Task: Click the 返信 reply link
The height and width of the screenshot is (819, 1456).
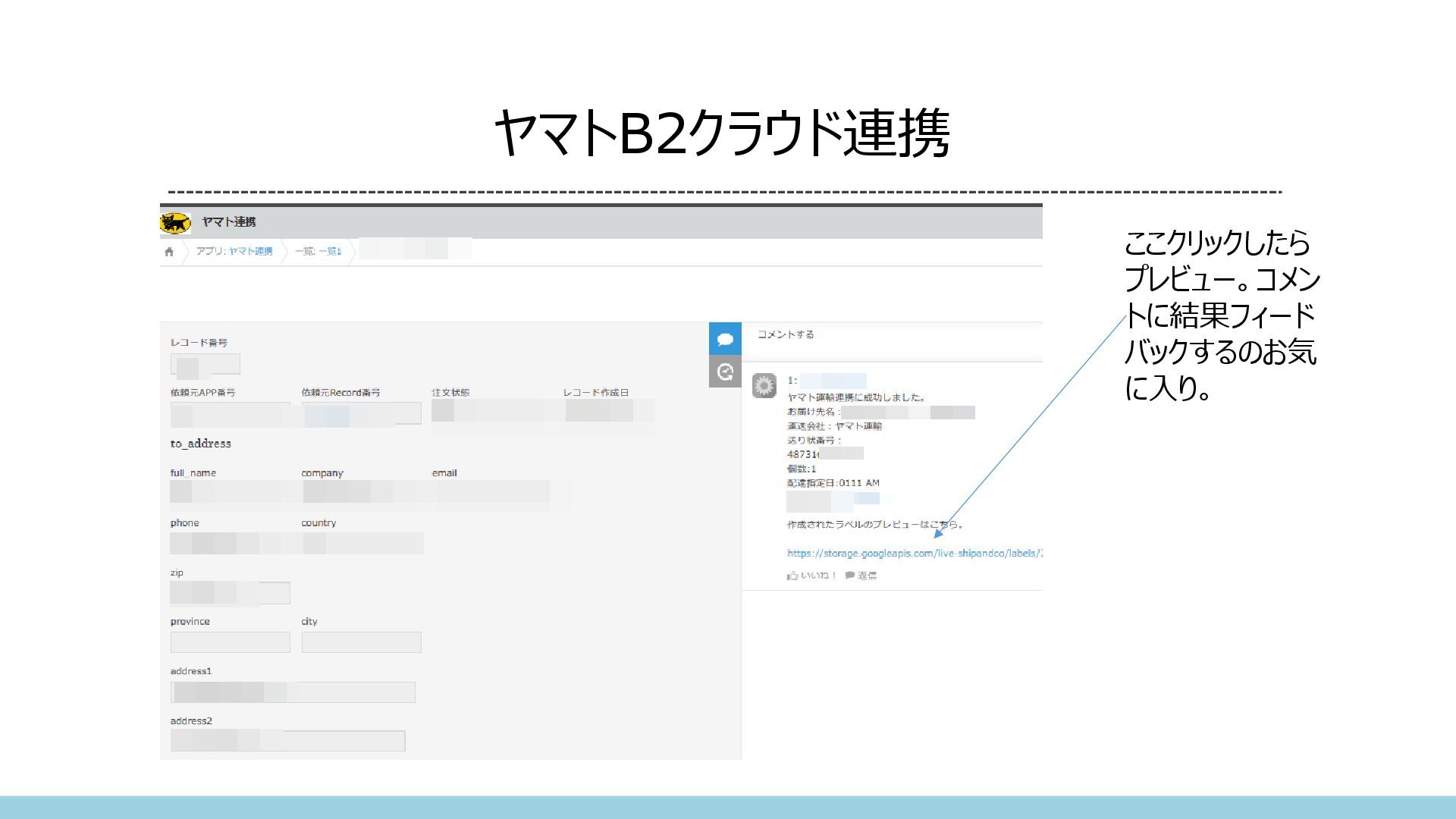Action: coord(867,576)
